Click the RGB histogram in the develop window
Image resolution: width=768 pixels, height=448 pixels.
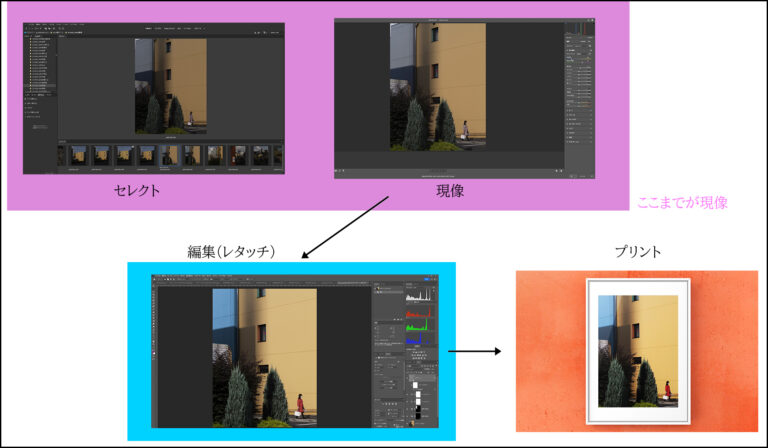[x=578, y=29]
